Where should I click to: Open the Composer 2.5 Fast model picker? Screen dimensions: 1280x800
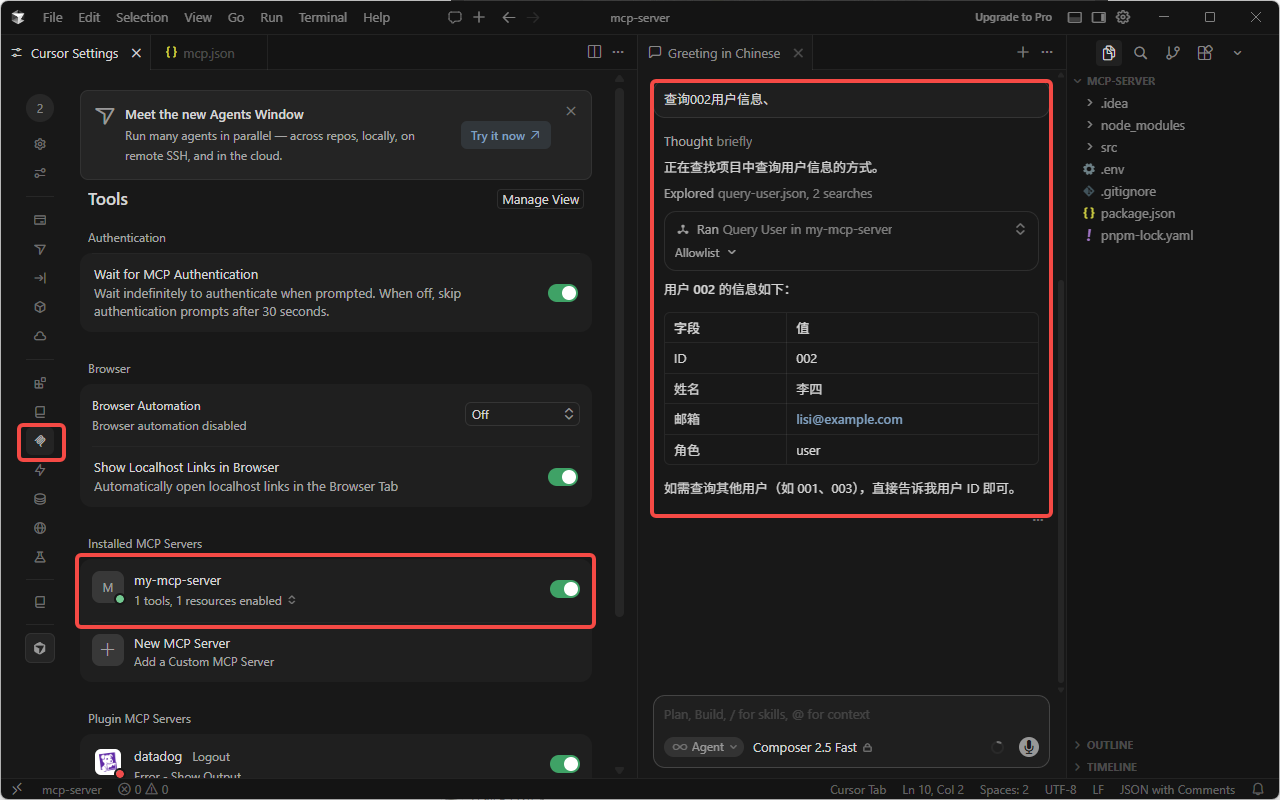[x=812, y=747]
